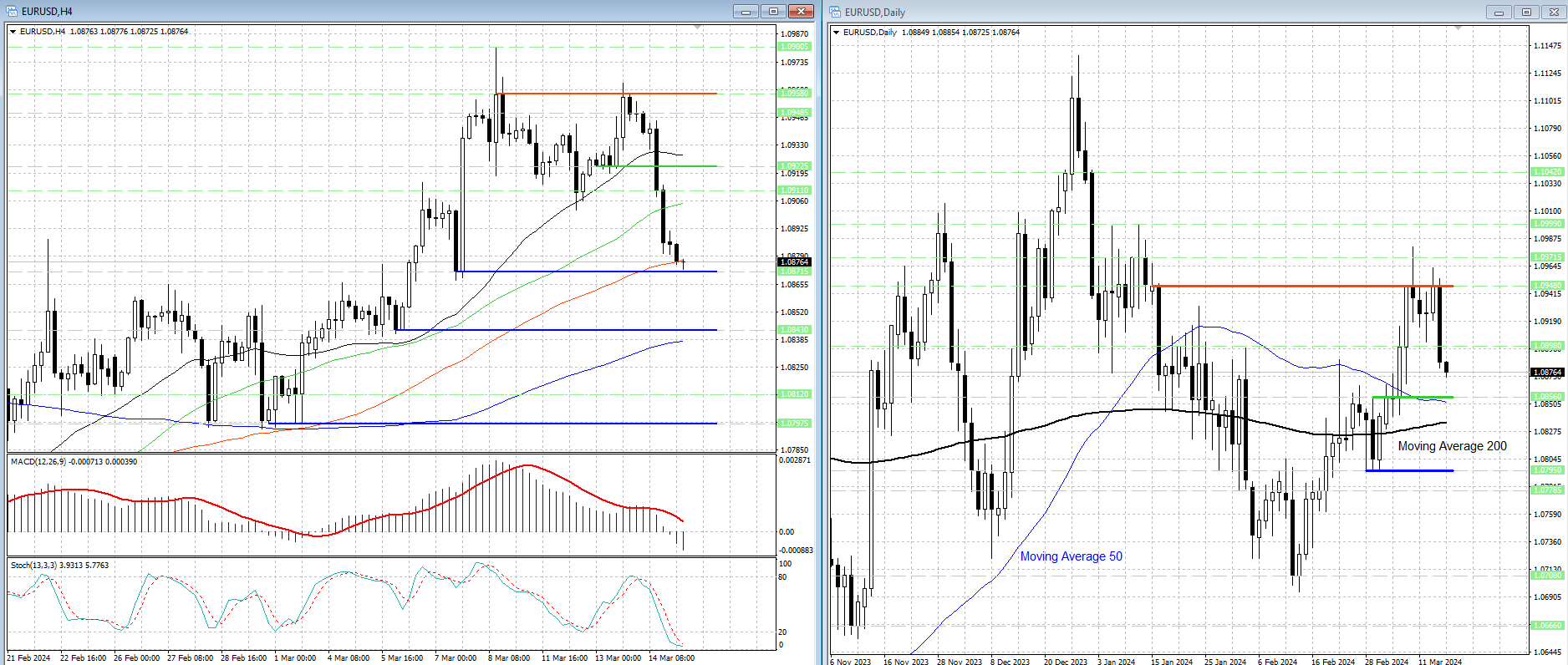
Task: Click the 1.11475 price on Daily price scale
Action: point(1547,46)
